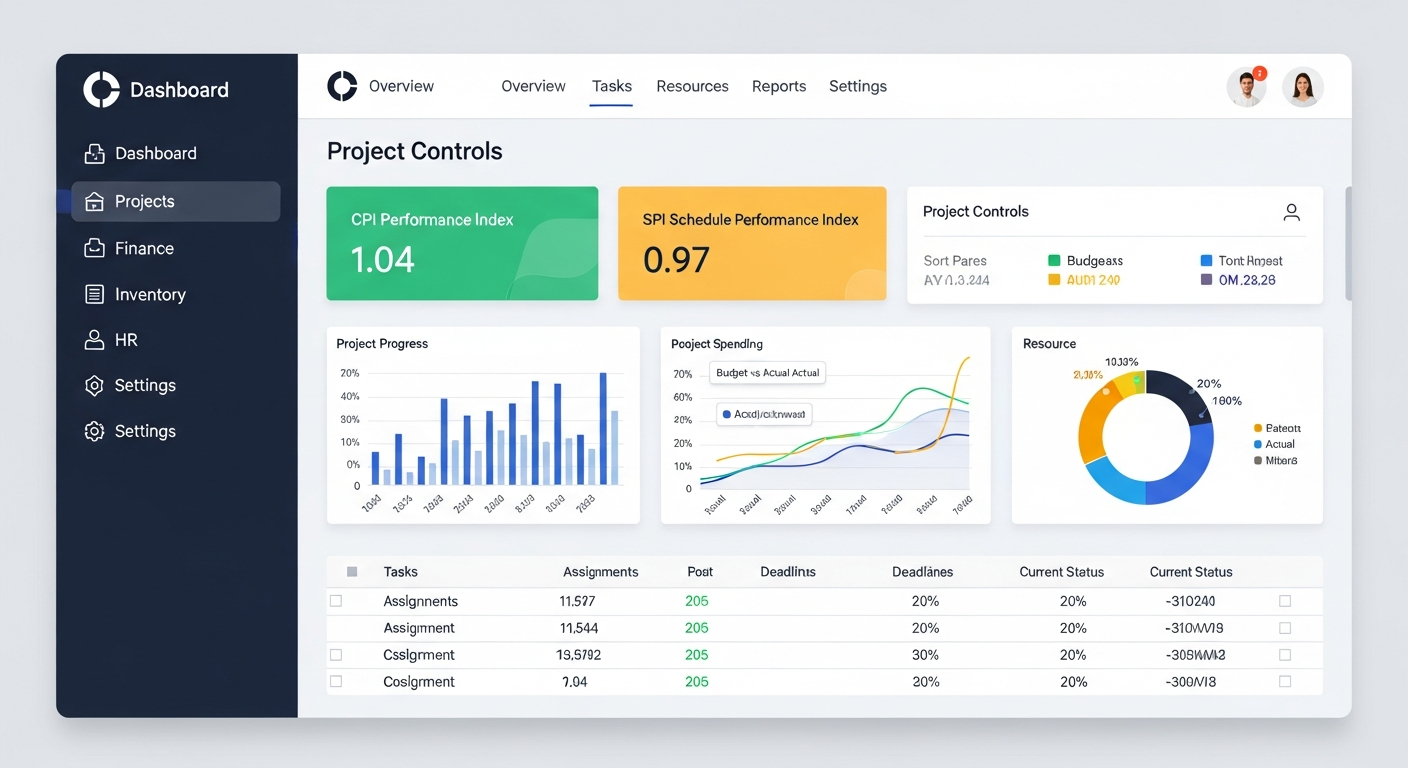The image size is (1408, 768).
Task: Open the Settings tab in top navigation
Action: [x=858, y=86]
